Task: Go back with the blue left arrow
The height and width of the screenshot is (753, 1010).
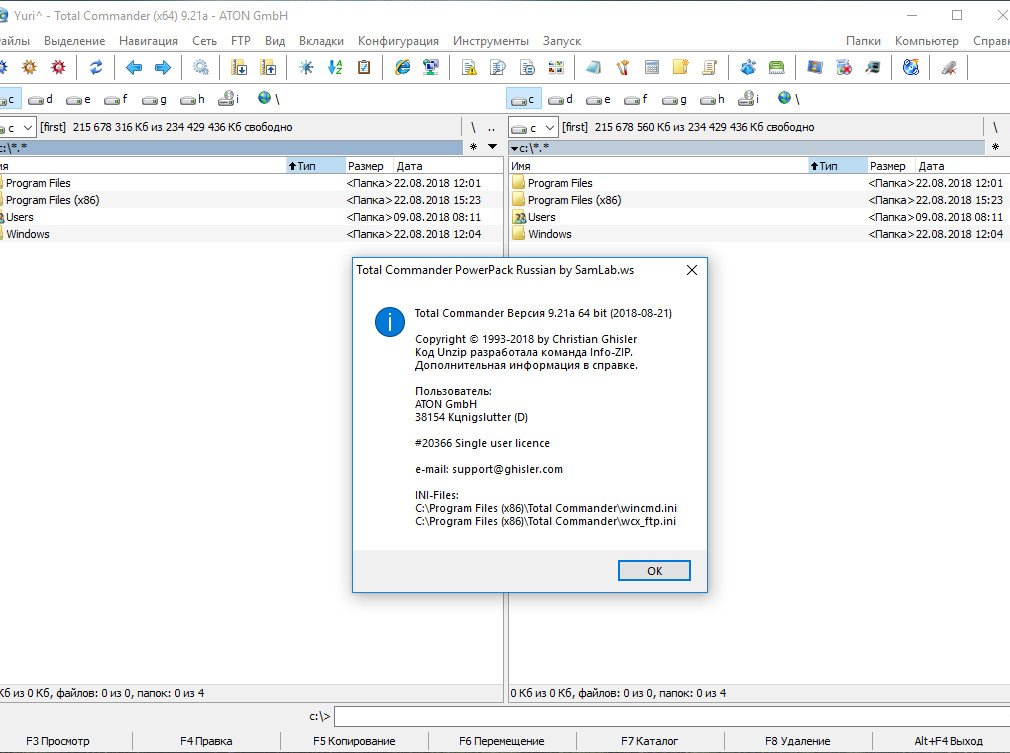Action: click(x=134, y=67)
